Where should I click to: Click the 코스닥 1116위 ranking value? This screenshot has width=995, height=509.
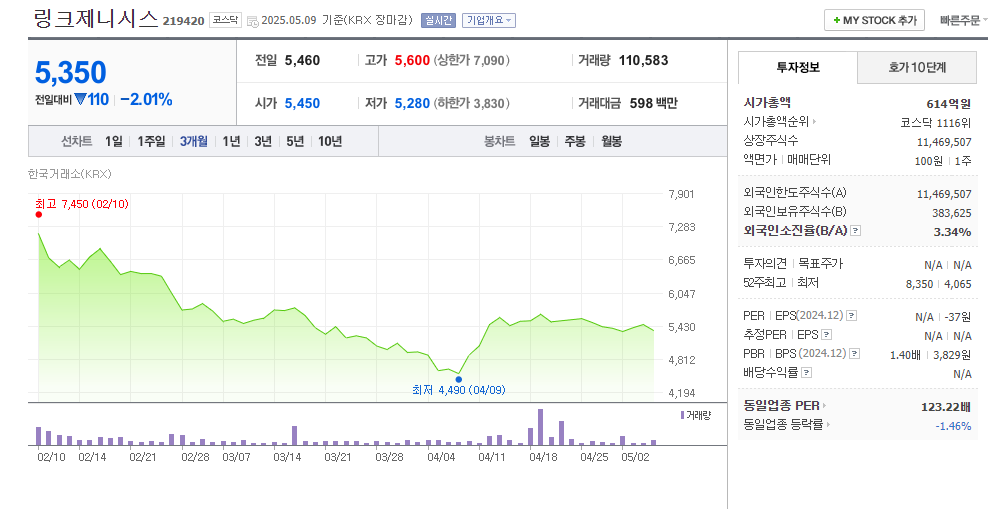pos(935,122)
